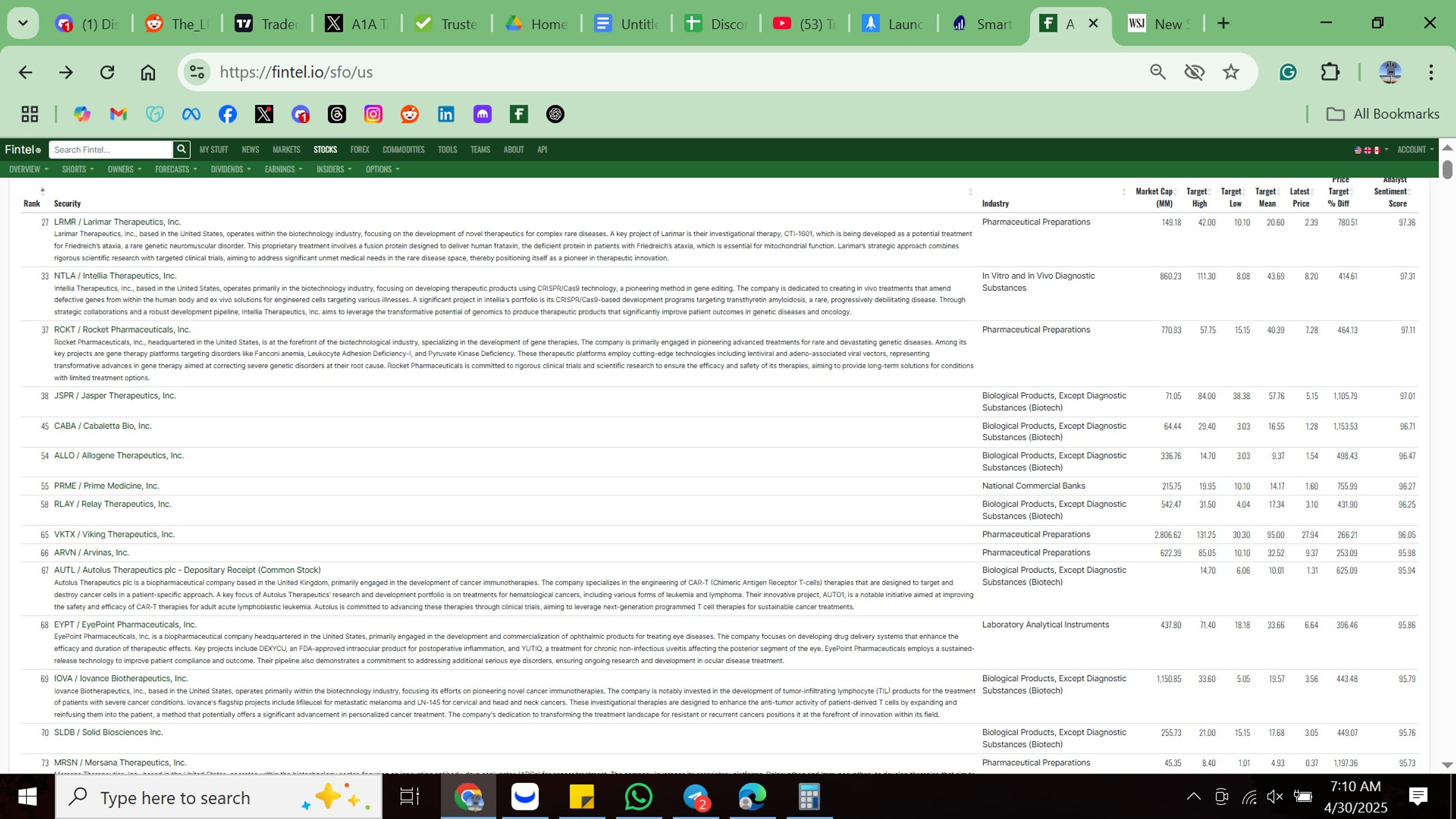The image size is (1456, 819).
Task: Open the browser Extensions puzzle icon
Action: point(1330,72)
